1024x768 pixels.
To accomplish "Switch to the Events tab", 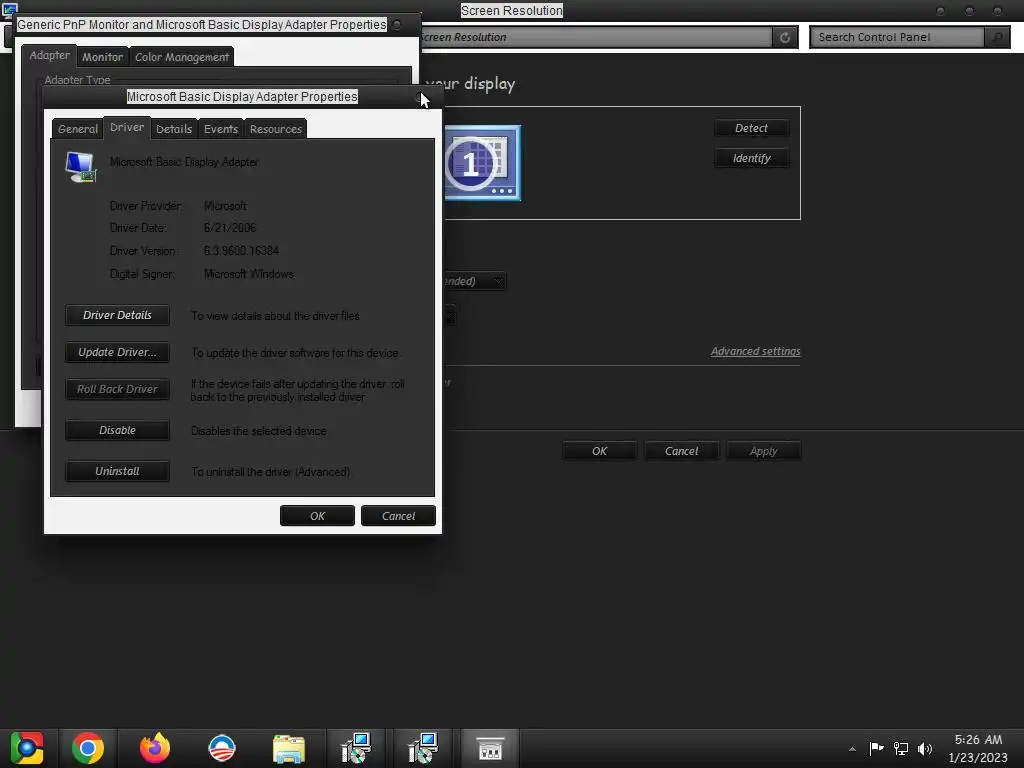I will pos(221,129).
